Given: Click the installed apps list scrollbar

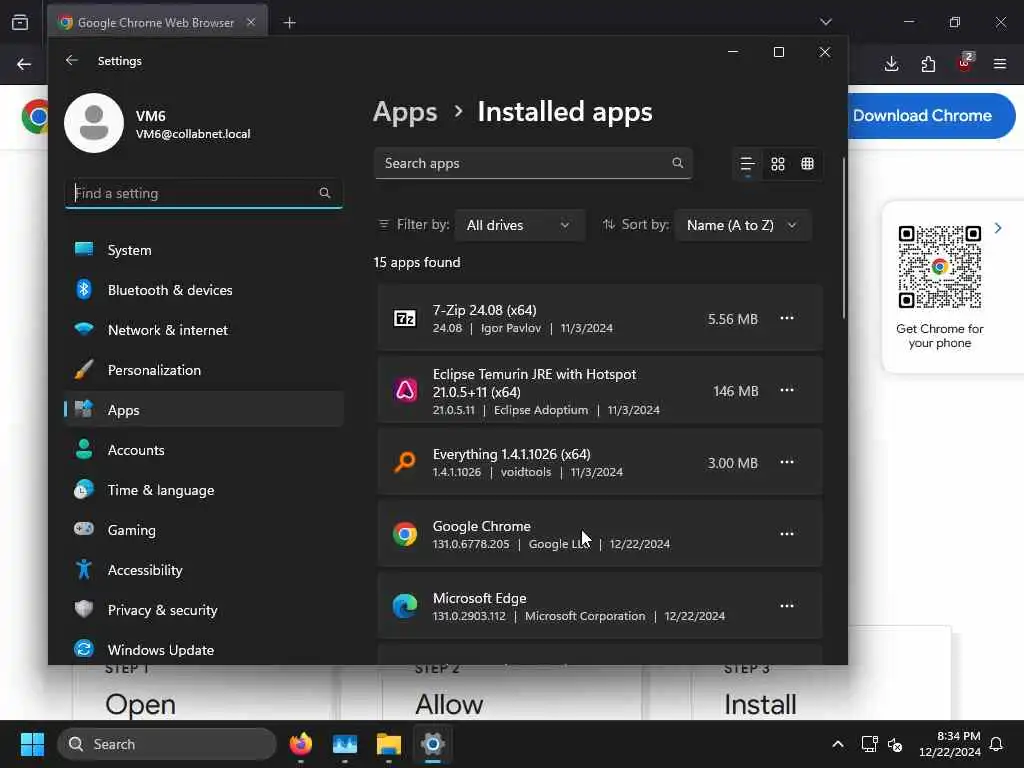Looking at the screenshot, I should (x=844, y=238).
